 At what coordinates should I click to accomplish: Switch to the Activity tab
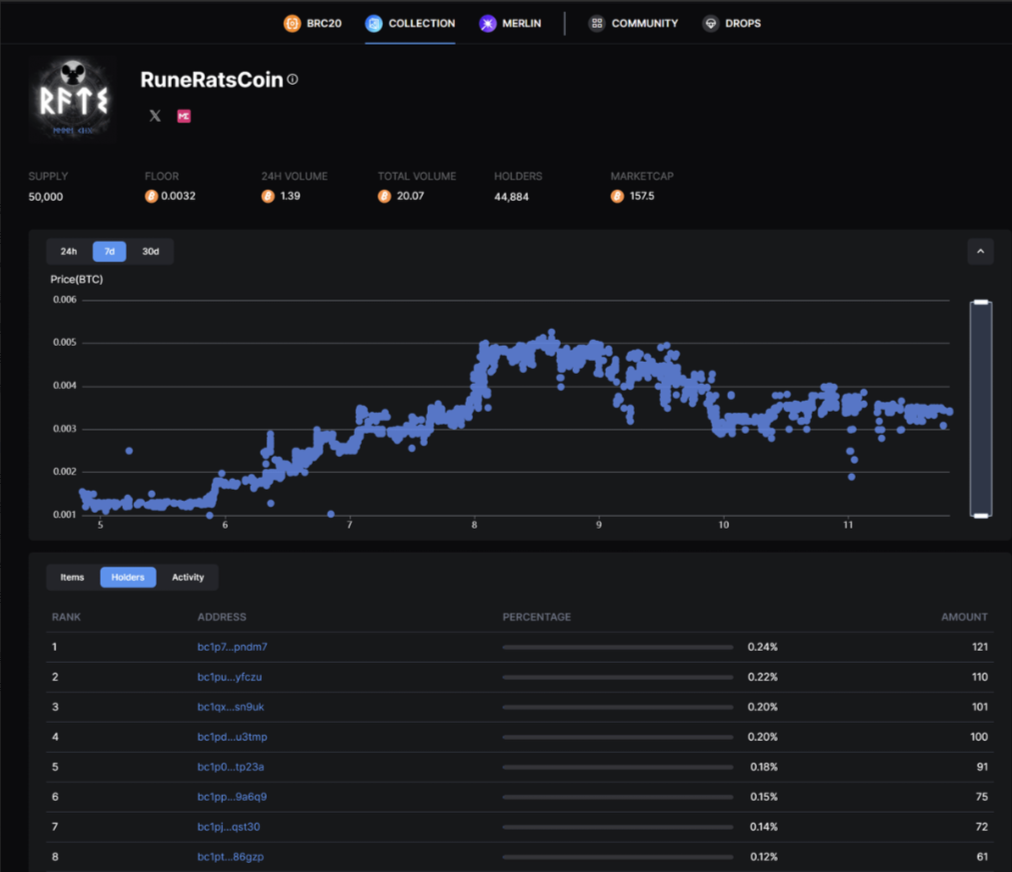pyautogui.click(x=188, y=577)
